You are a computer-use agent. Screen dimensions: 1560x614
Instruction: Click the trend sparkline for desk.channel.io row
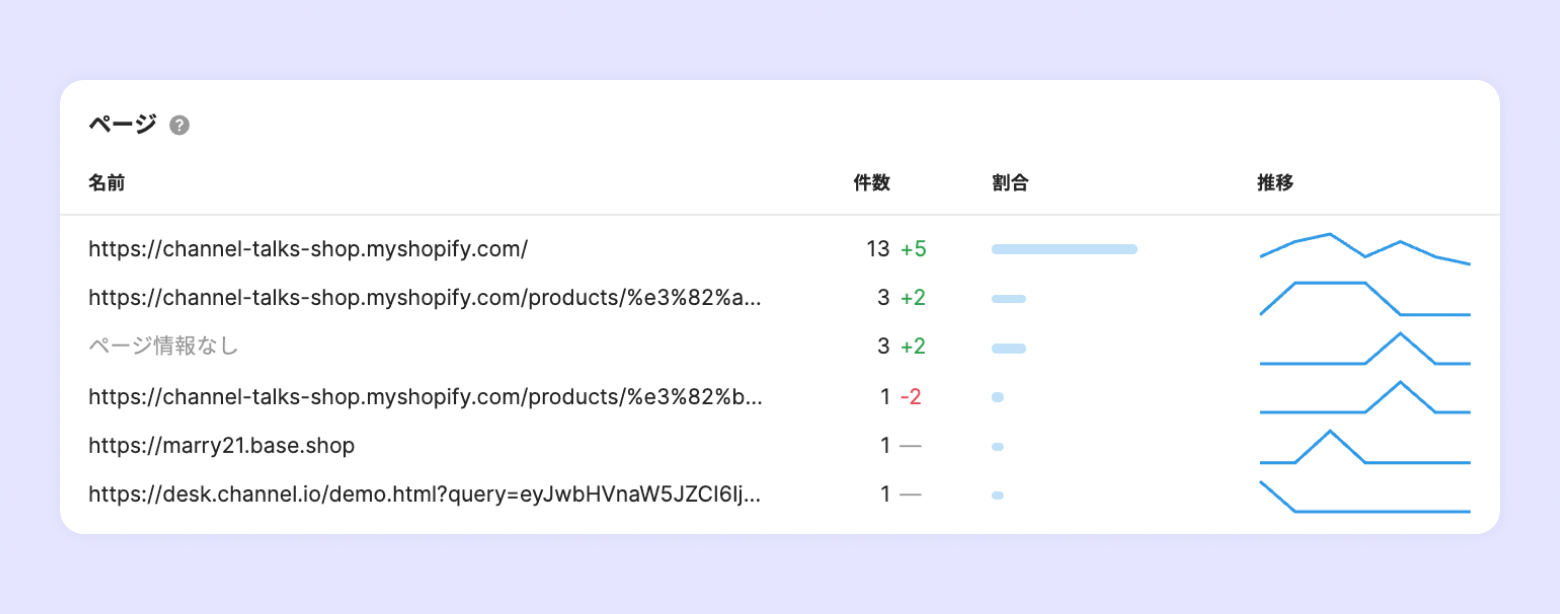pos(1364,497)
